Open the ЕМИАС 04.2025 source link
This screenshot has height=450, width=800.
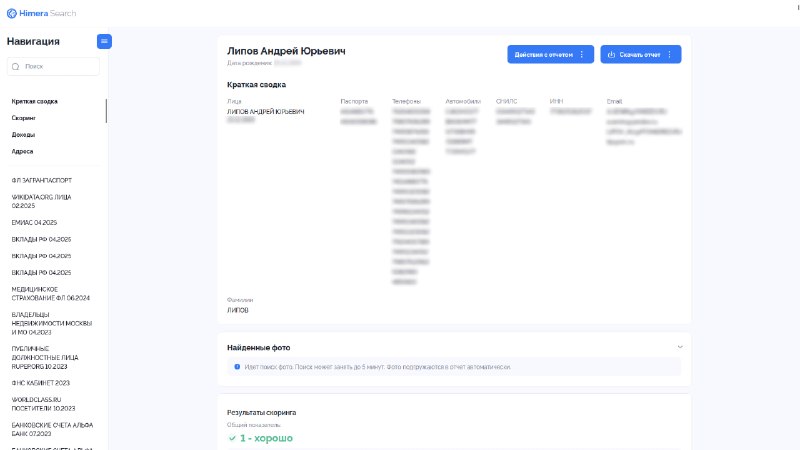[x=34, y=222]
